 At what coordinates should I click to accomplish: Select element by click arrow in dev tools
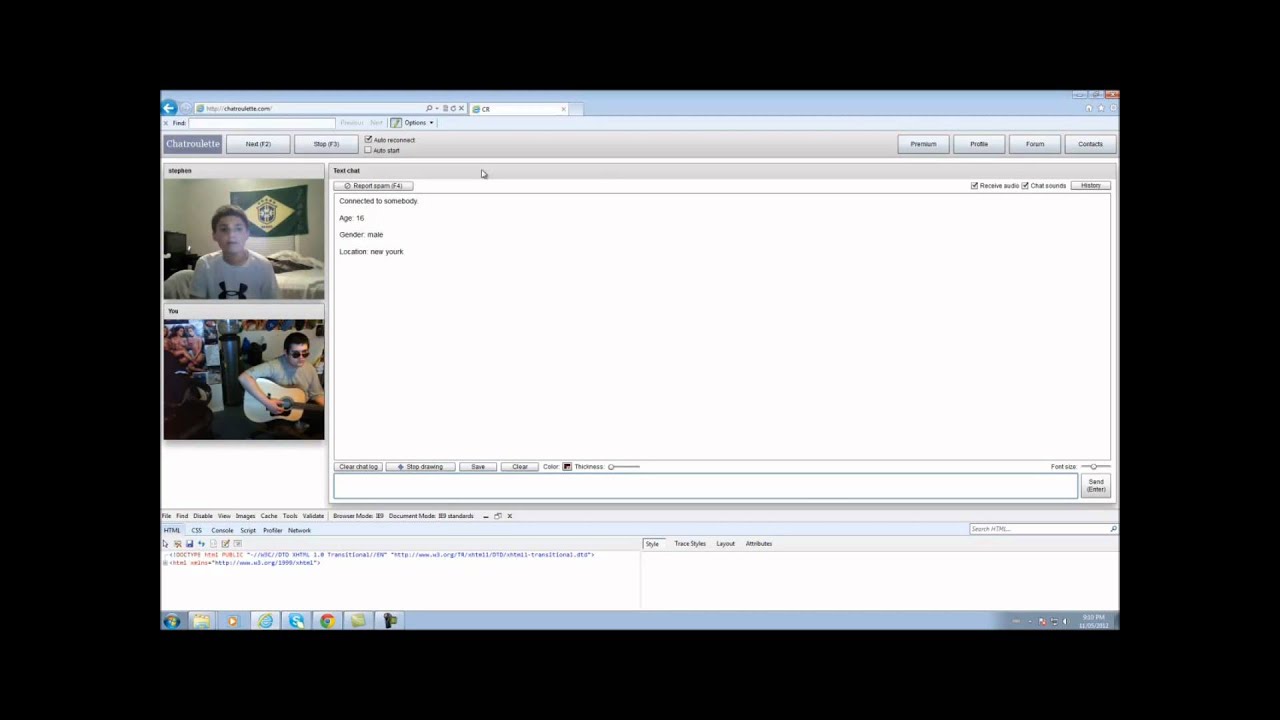click(165, 543)
